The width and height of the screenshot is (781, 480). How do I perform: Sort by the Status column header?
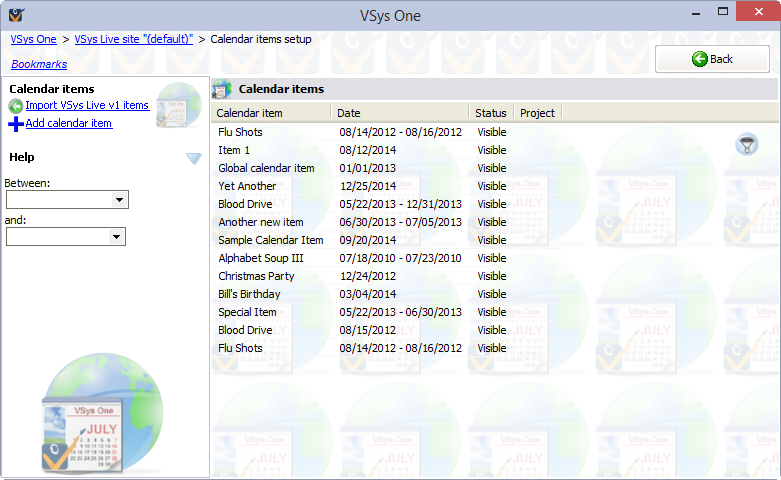tap(491, 113)
